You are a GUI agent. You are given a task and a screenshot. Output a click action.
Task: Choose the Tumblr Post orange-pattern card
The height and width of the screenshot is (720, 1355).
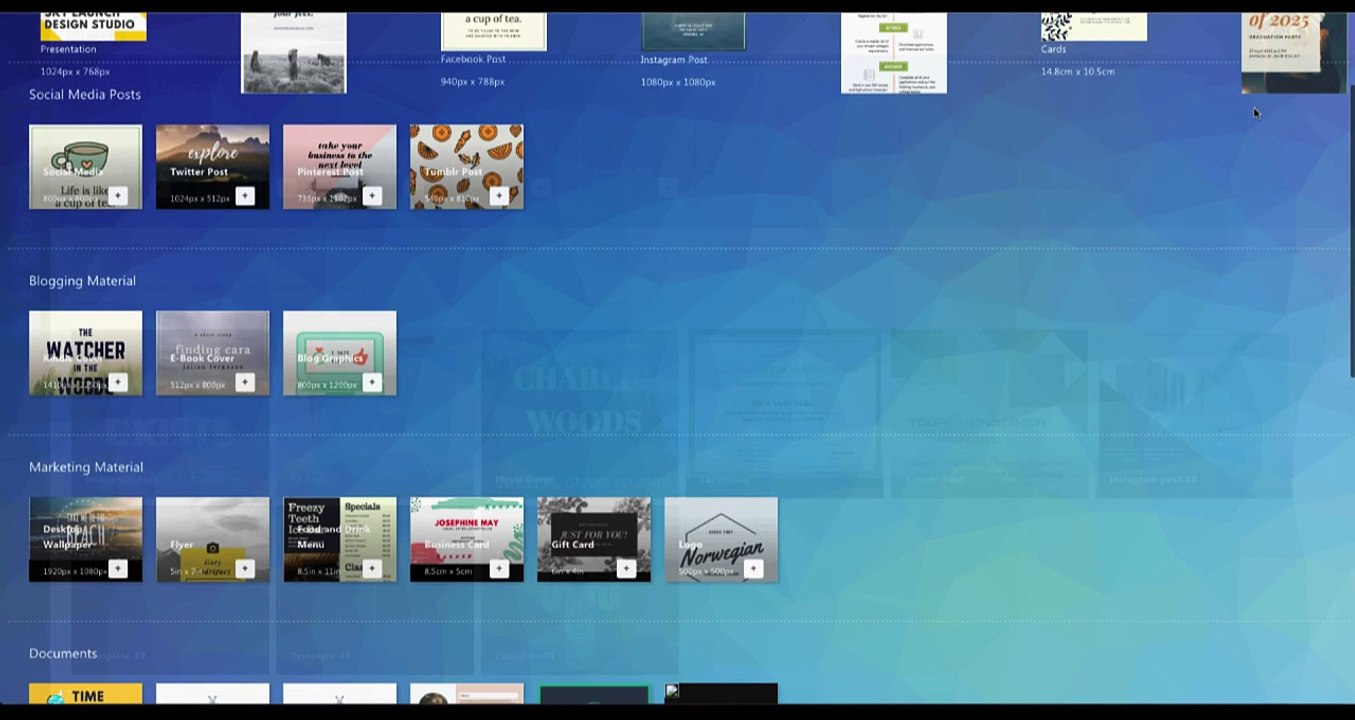[466, 166]
